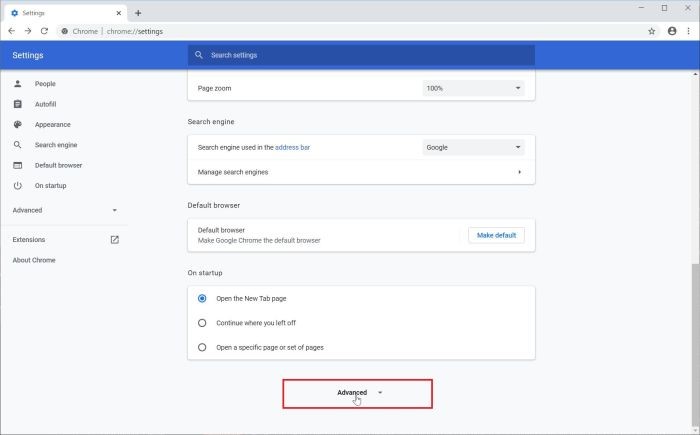Go to Search engine section in sidebar
The height and width of the screenshot is (435, 700).
(56, 145)
